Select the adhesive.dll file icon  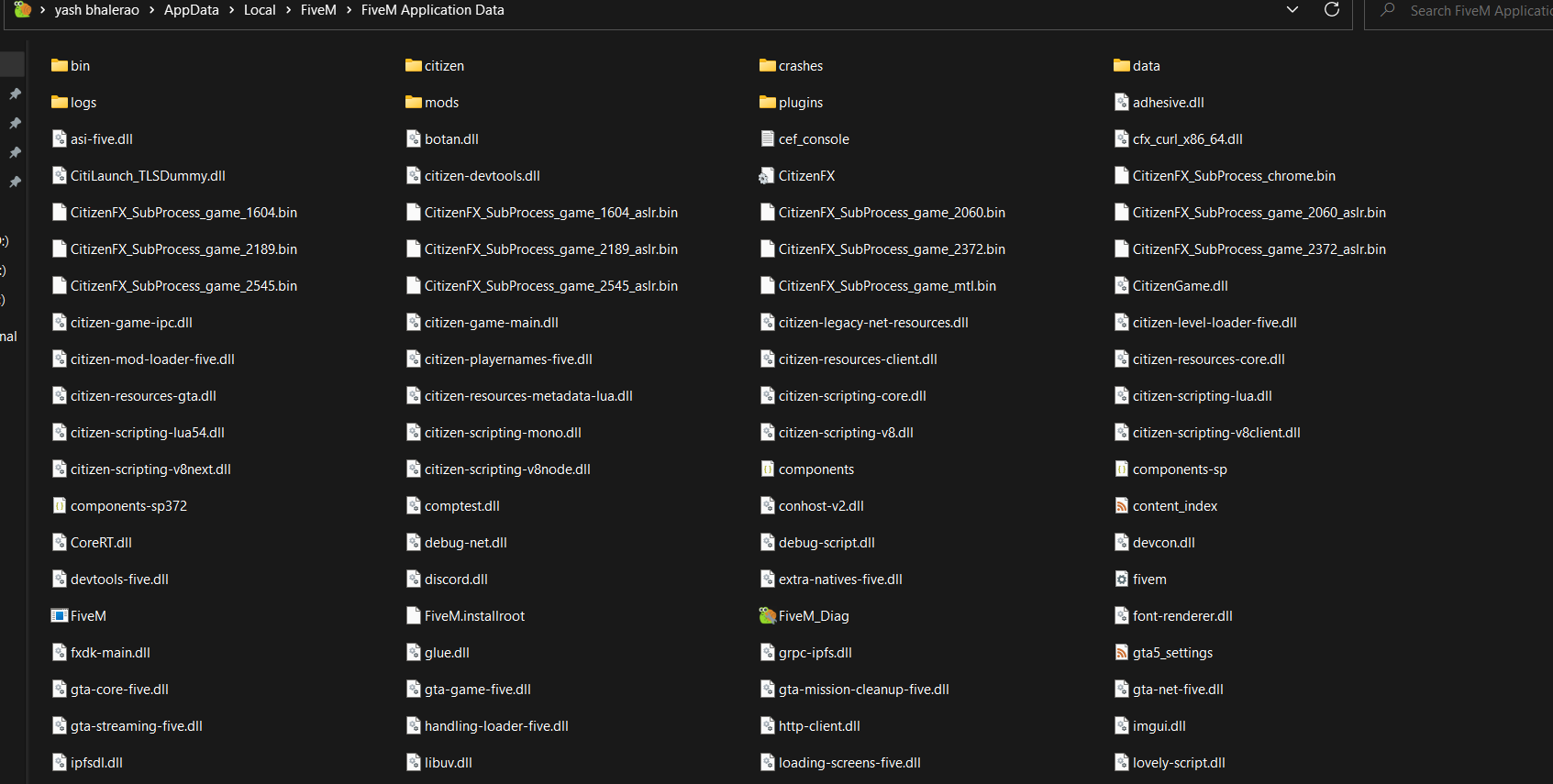coord(1122,102)
